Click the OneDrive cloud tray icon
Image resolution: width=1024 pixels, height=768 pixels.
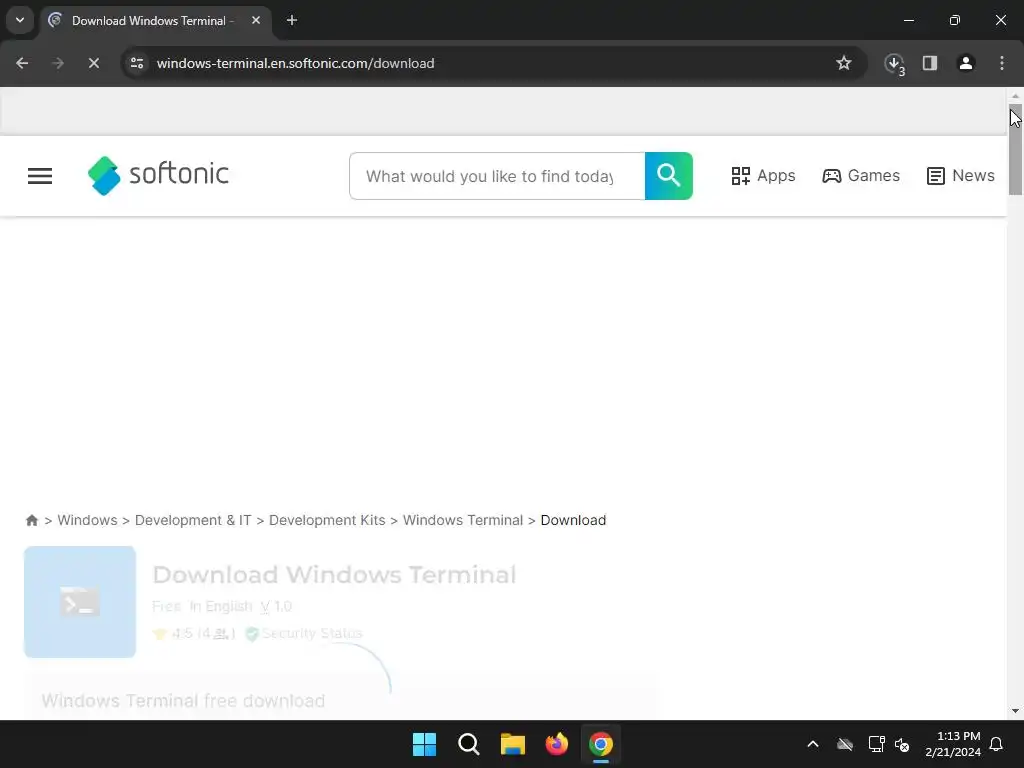[x=845, y=744]
